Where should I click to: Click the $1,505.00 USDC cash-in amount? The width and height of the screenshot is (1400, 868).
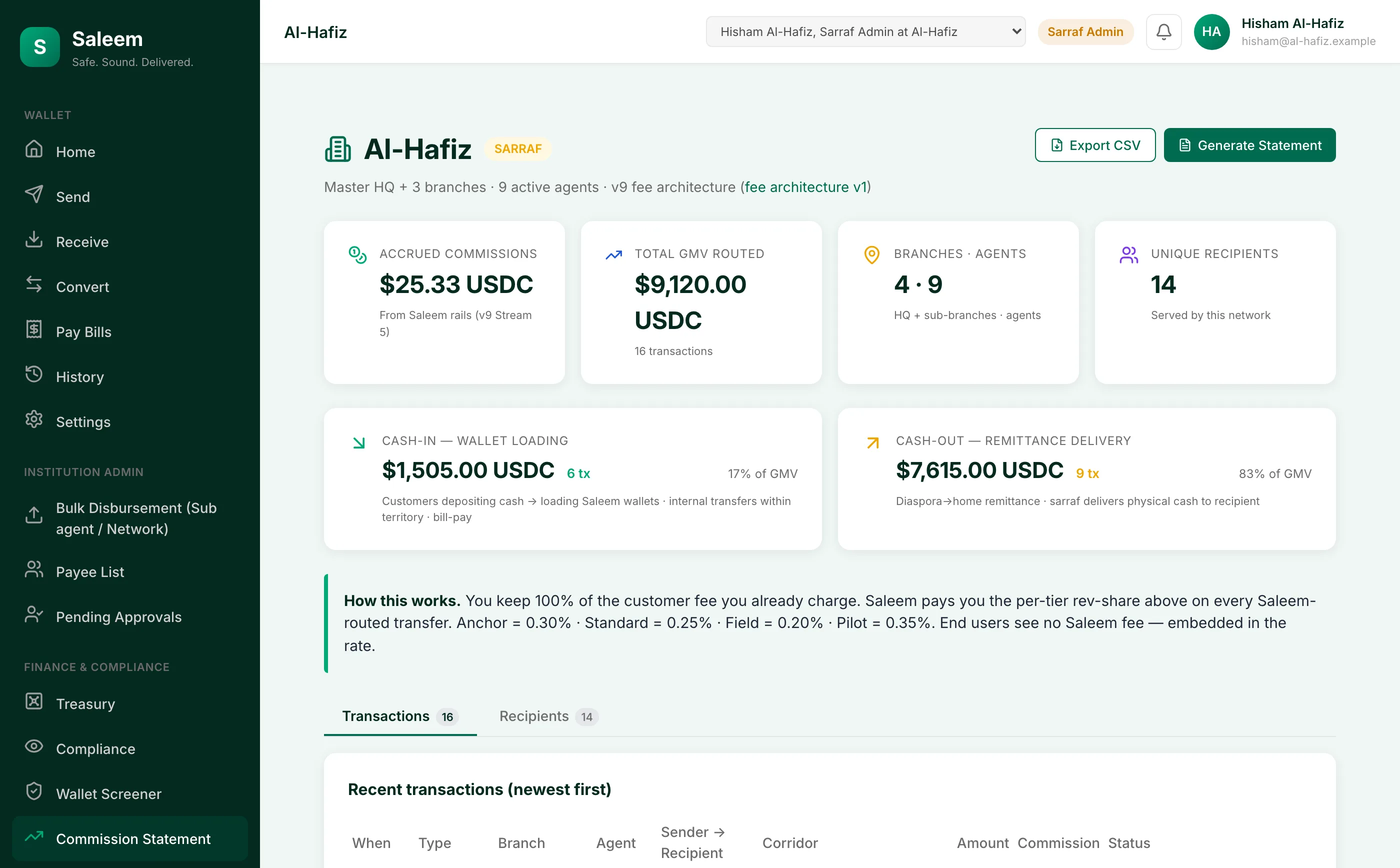tap(468, 470)
